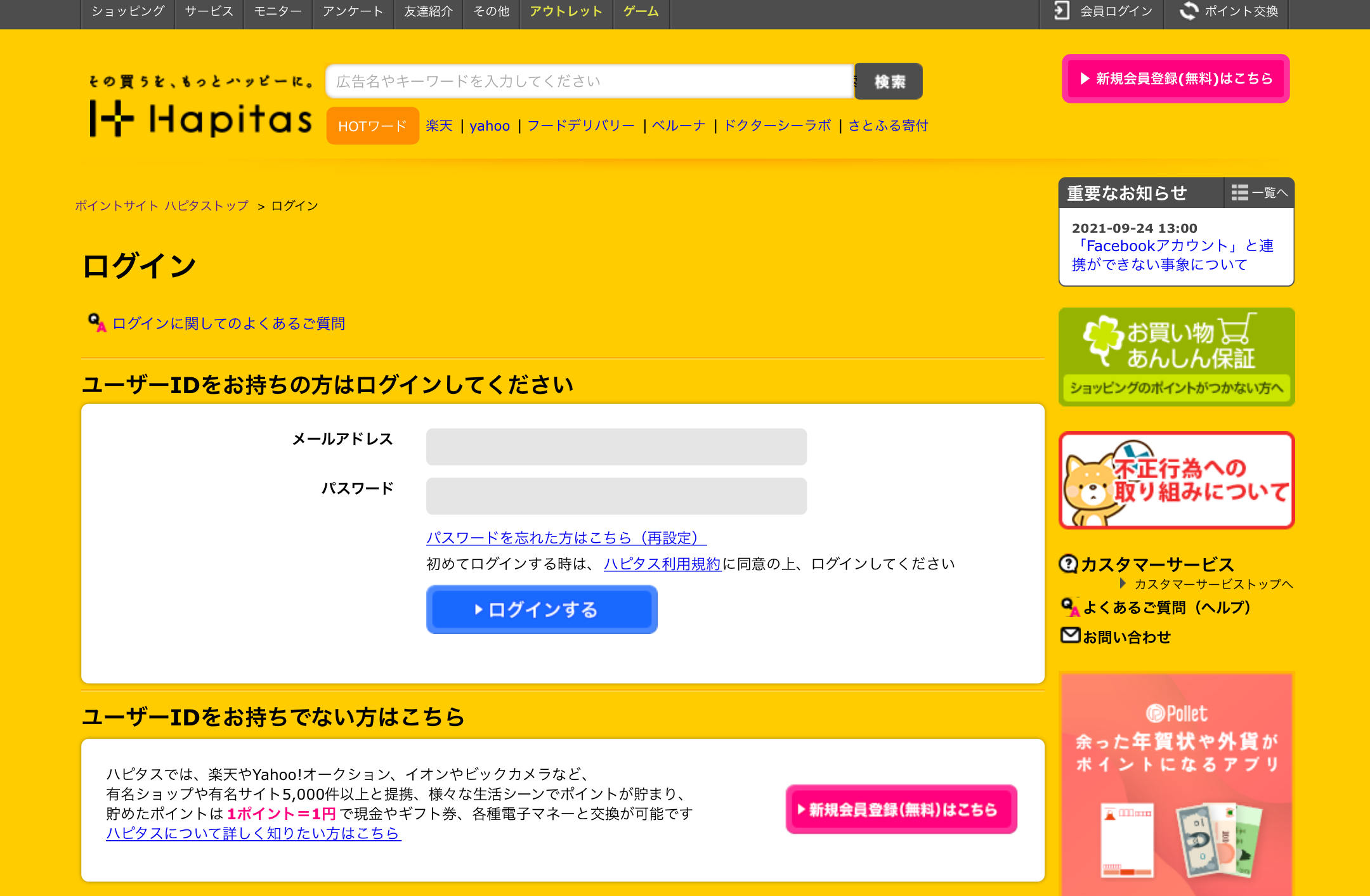Image resolution: width=1370 pixels, height=896 pixels.
Task: Open the yahoo hot word link
Action: pos(490,126)
